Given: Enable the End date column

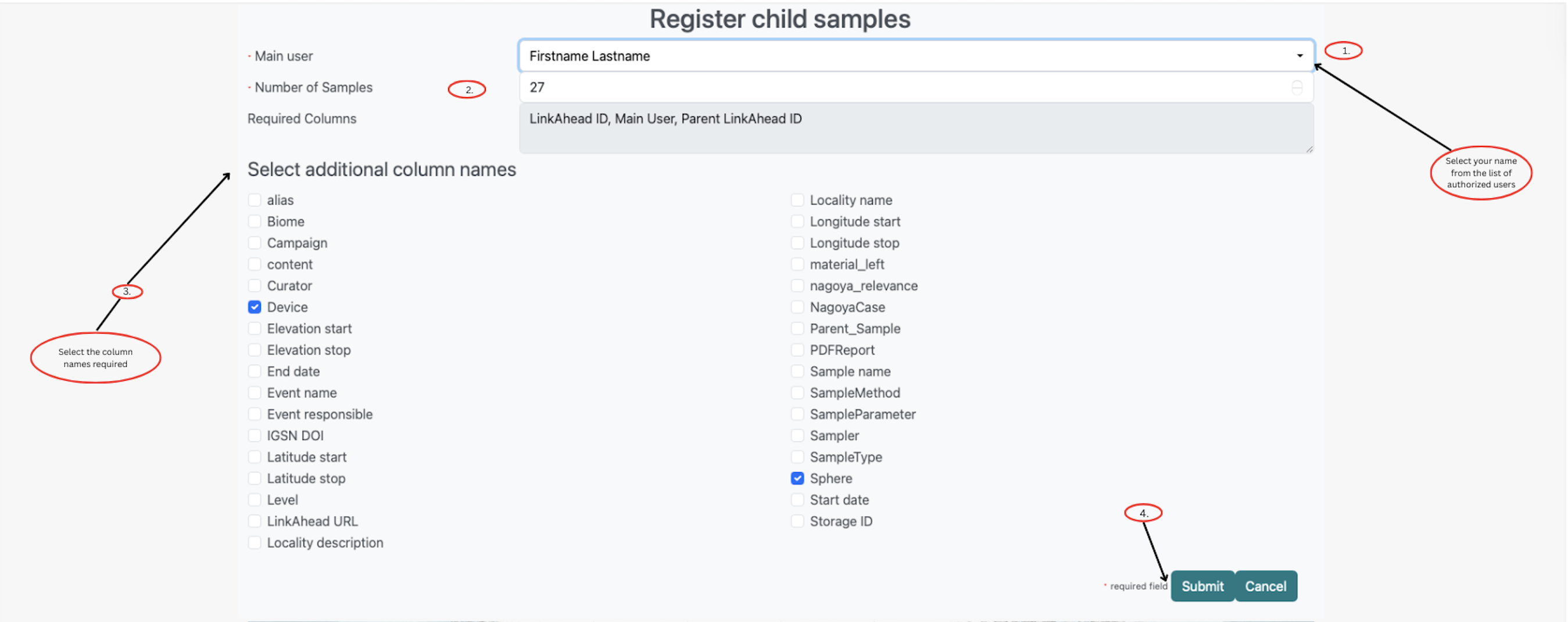Looking at the screenshot, I should (255, 371).
